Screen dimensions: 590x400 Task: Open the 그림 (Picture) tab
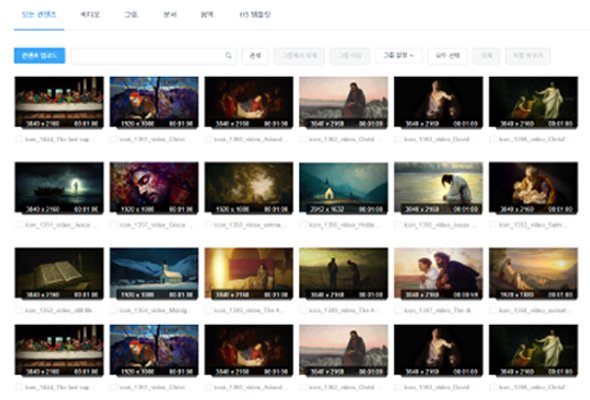(x=131, y=15)
